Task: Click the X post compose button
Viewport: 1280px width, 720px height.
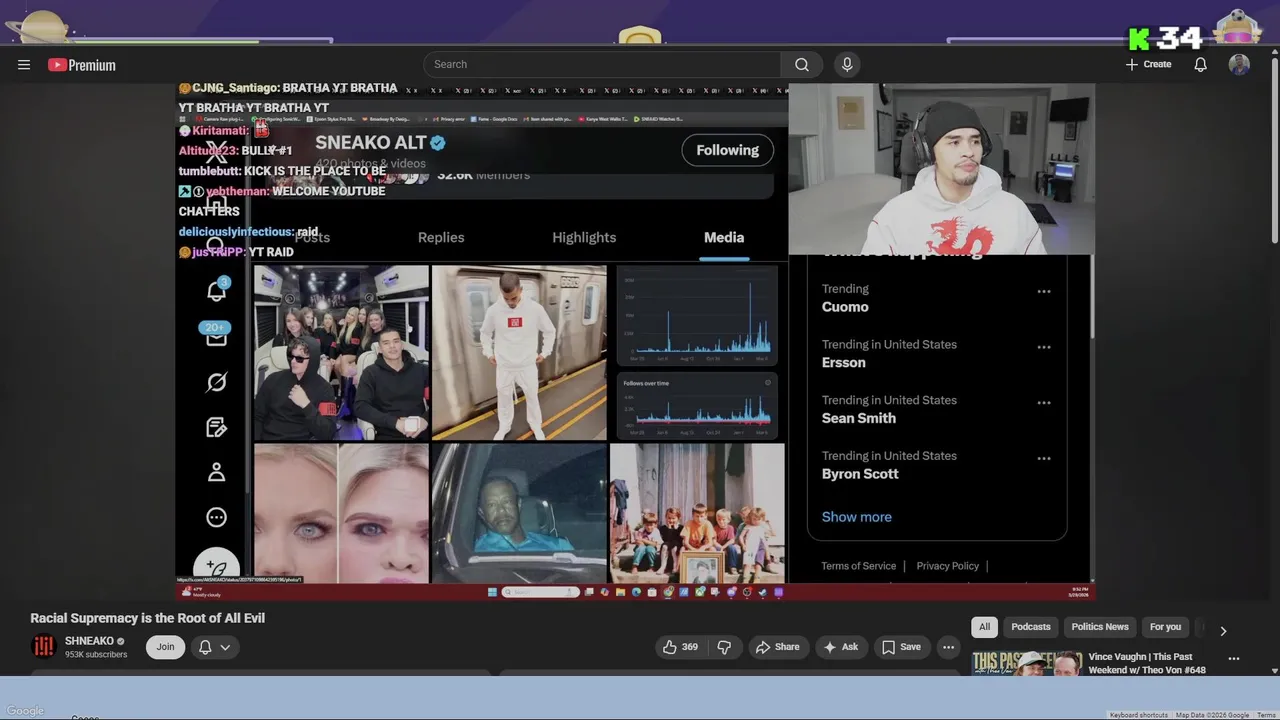Action: [216, 566]
